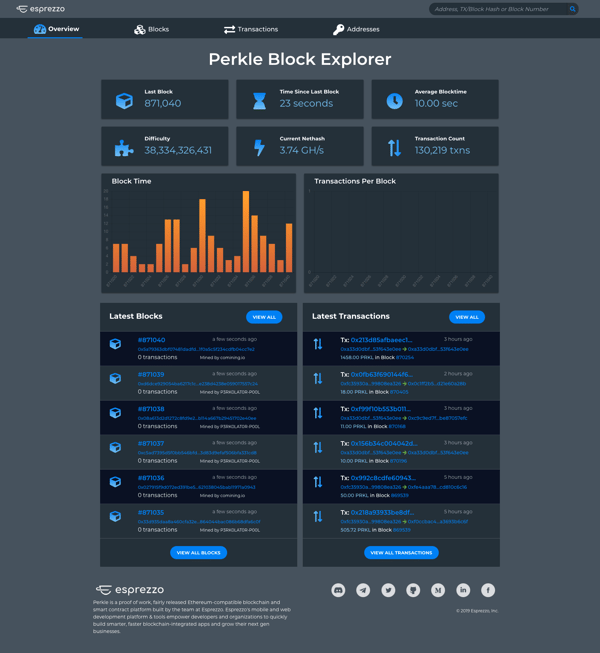Open the Telegram social icon
Viewport: 600px width, 653px height.
coord(363,590)
